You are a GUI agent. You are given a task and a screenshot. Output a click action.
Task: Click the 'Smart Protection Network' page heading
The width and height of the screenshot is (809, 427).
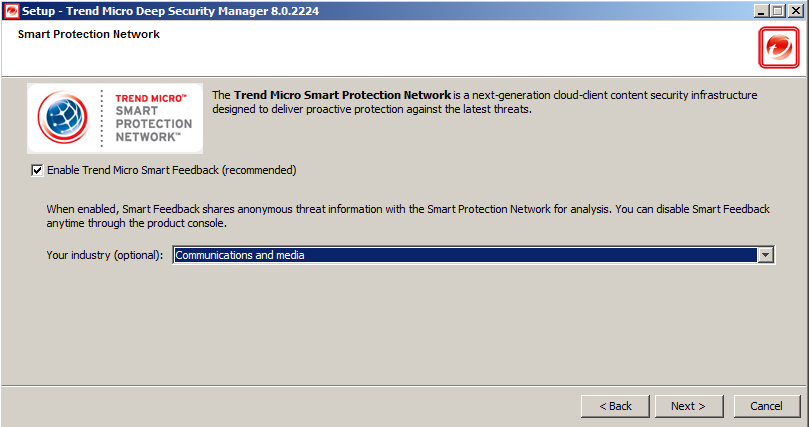coord(89,34)
